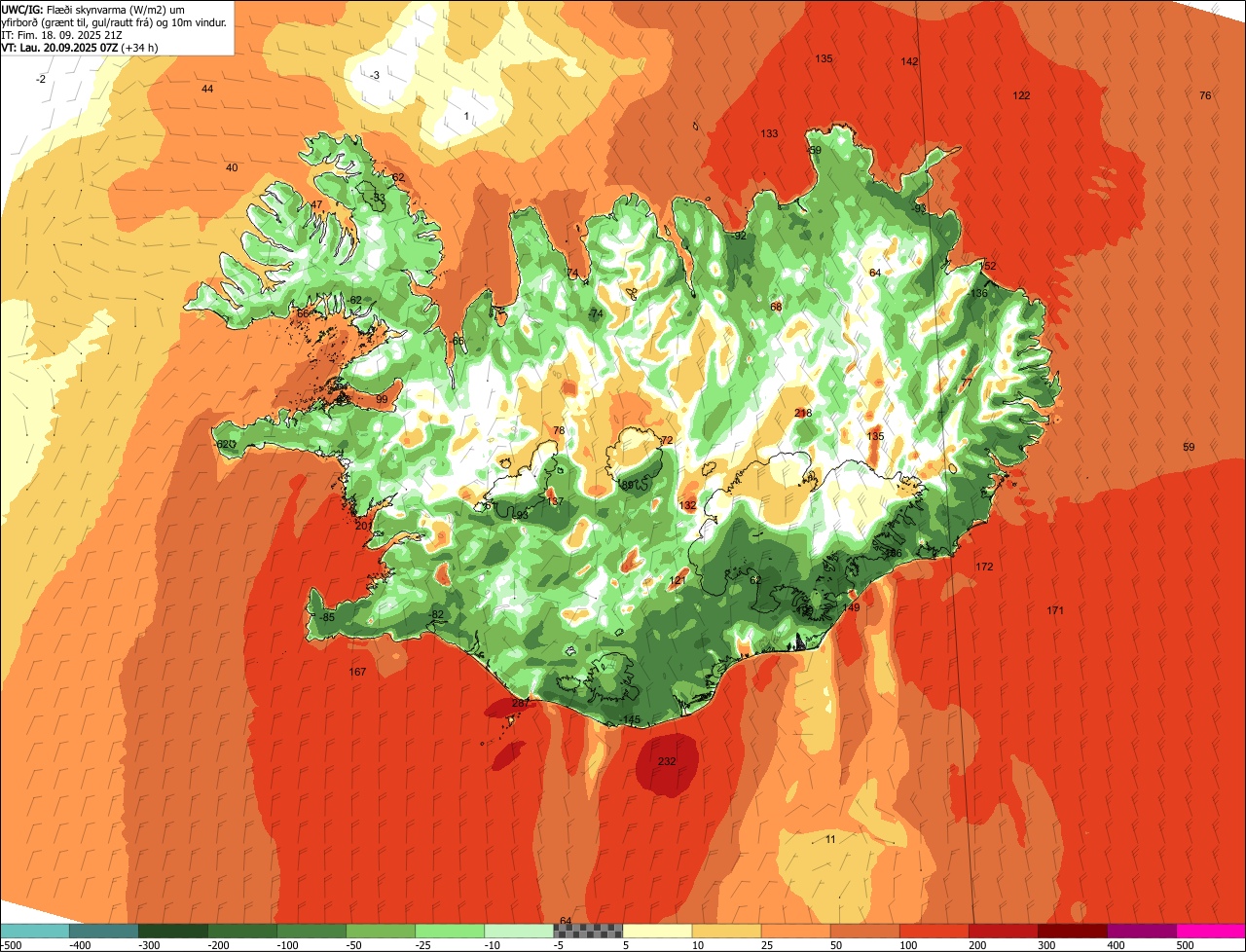Select the 50 to 100 orange legend swatch
This screenshot has width=1246, height=952.
pos(864,931)
